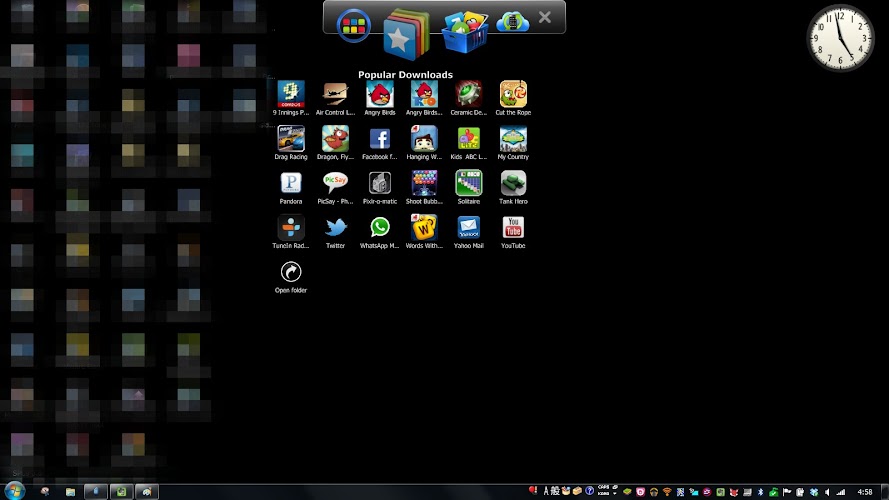Image resolution: width=889 pixels, height=500 pixels.
Task: Click the Open folder shortcut
Action: click(291, 277)
